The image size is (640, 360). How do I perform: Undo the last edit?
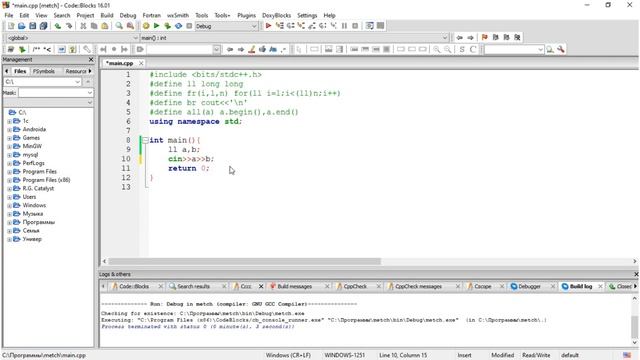coord(58,26)
